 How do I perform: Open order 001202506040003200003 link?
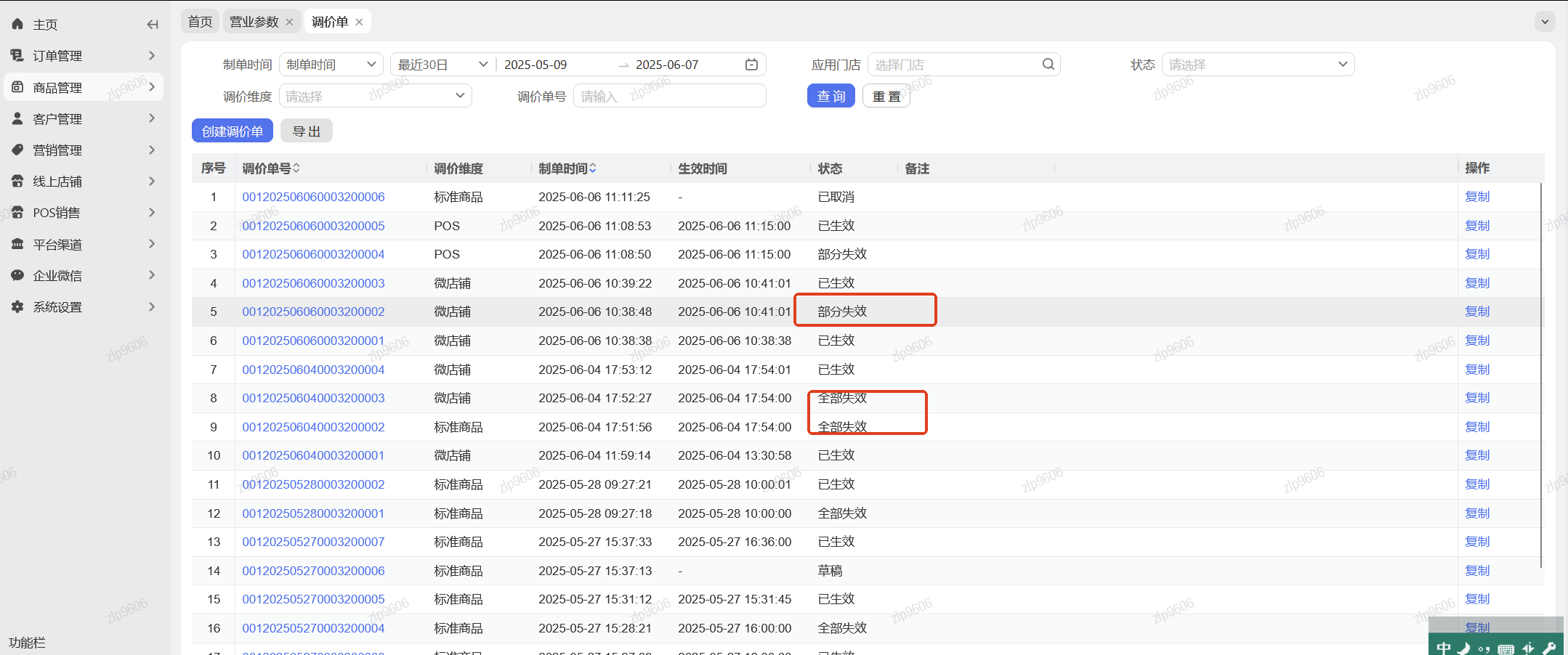(313, 398)
